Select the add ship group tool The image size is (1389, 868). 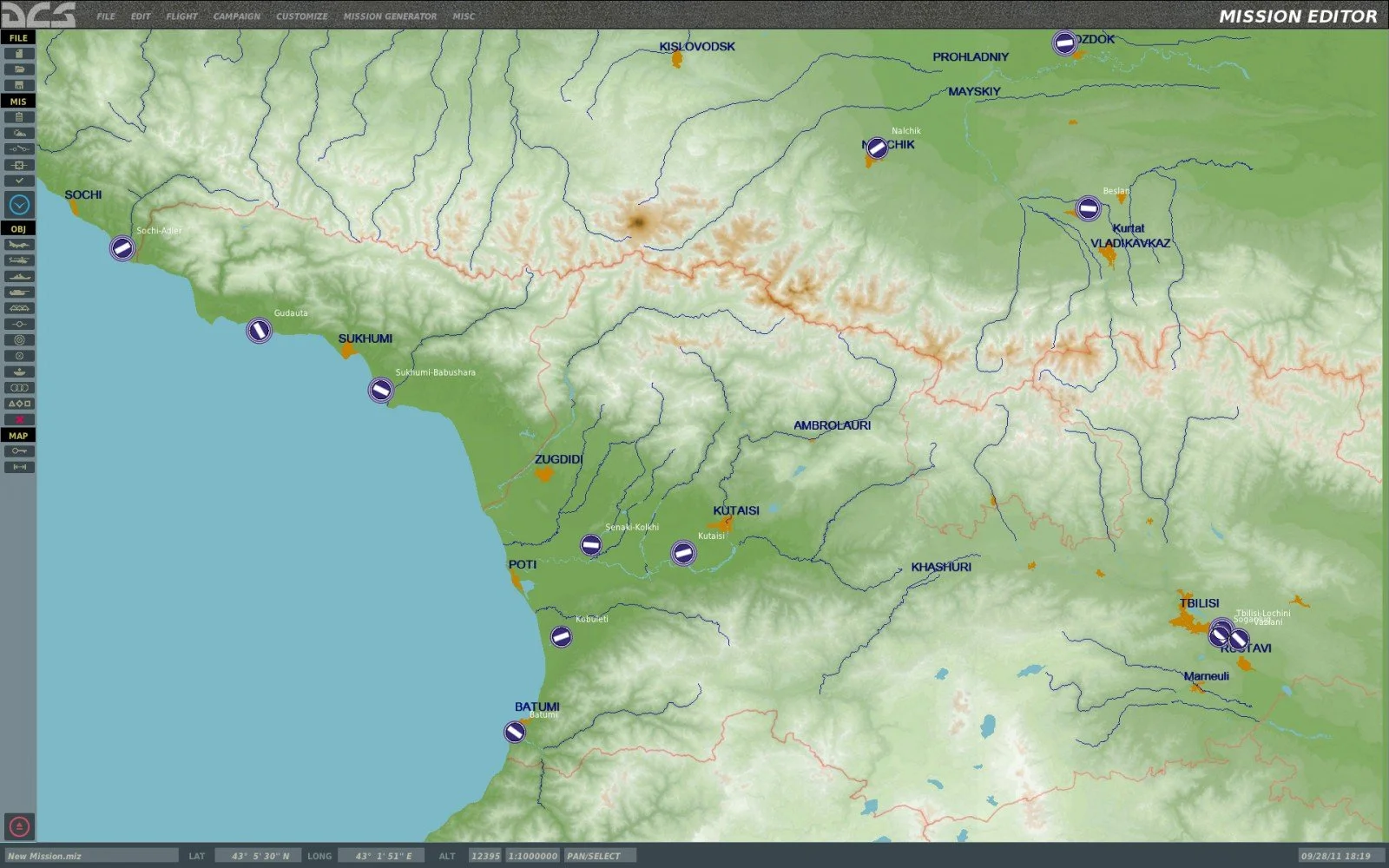pos(19,276)
